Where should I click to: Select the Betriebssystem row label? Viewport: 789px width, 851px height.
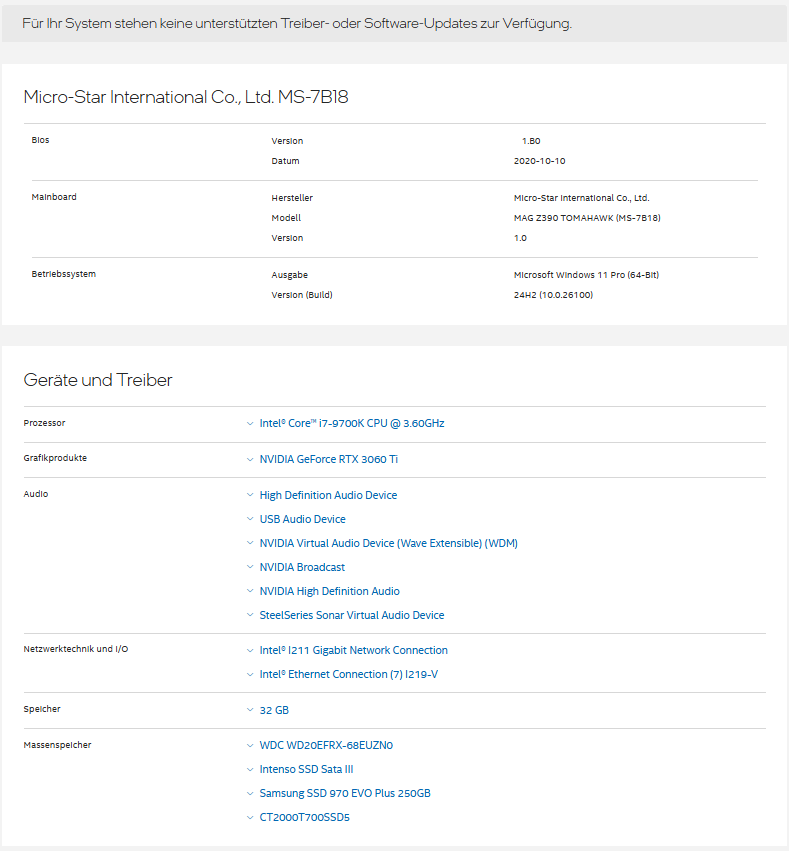(x=63, y=274)
